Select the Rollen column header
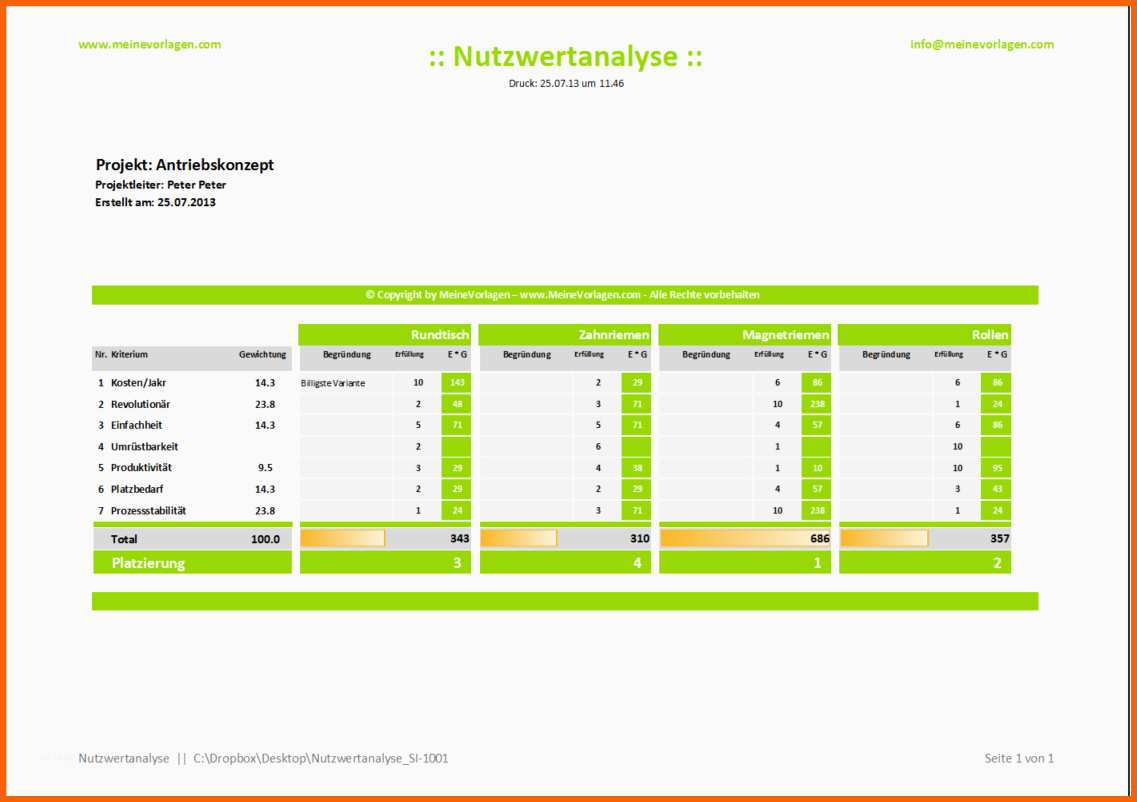Image resolution: width=1137 pixels, height=802 pixels. point(925,334)
